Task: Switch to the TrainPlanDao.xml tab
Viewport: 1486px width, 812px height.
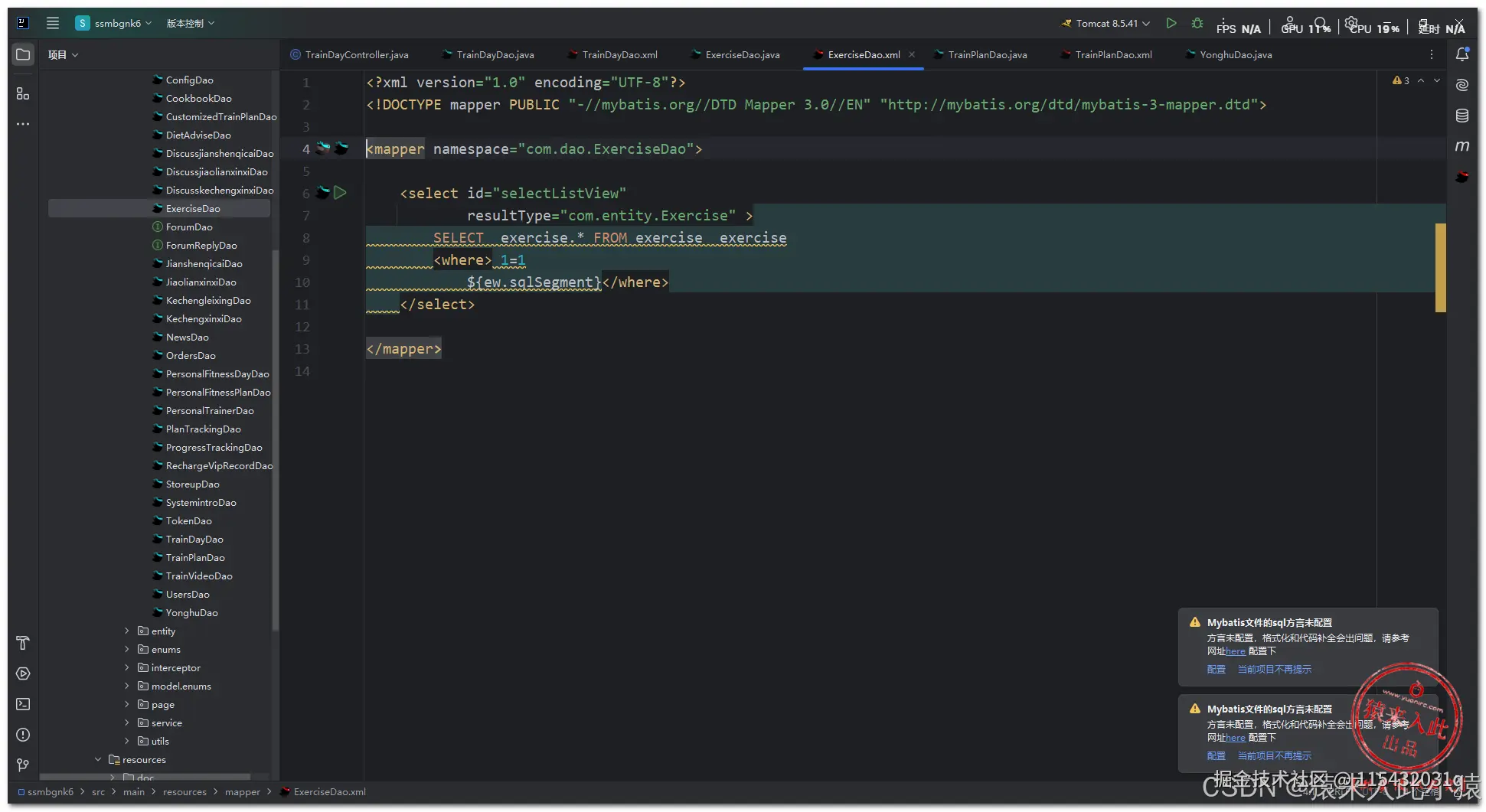Action: click(x=1113, y=55)
